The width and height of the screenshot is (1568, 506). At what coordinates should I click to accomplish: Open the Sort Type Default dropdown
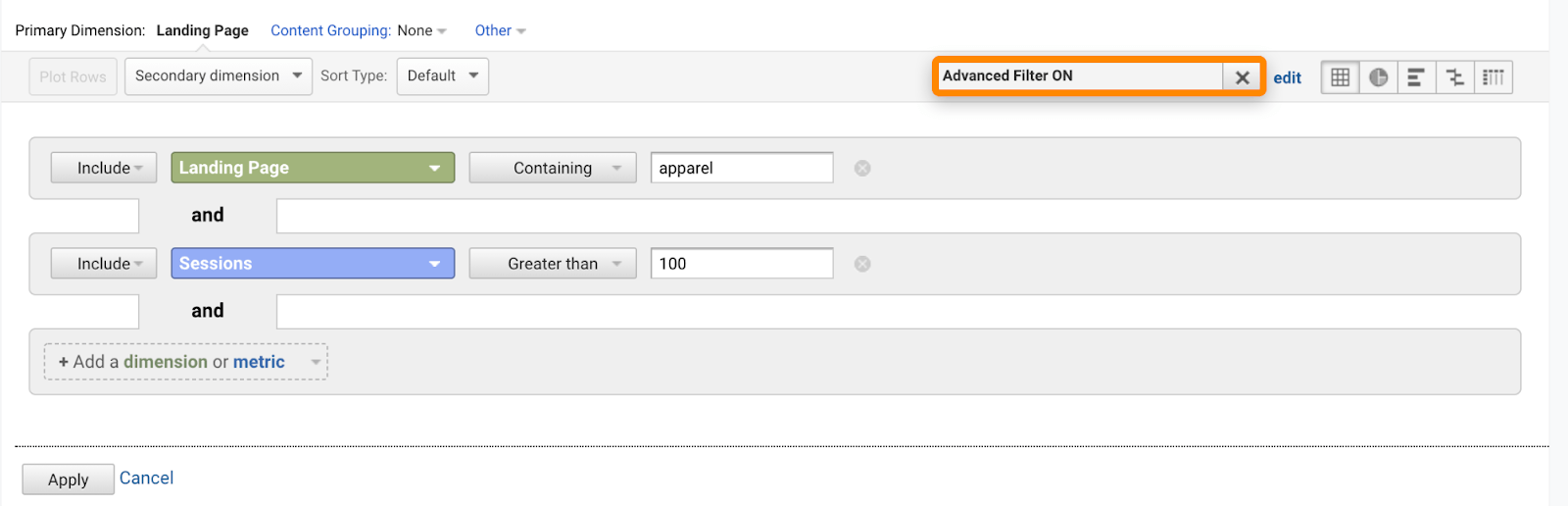click(442, 76)
